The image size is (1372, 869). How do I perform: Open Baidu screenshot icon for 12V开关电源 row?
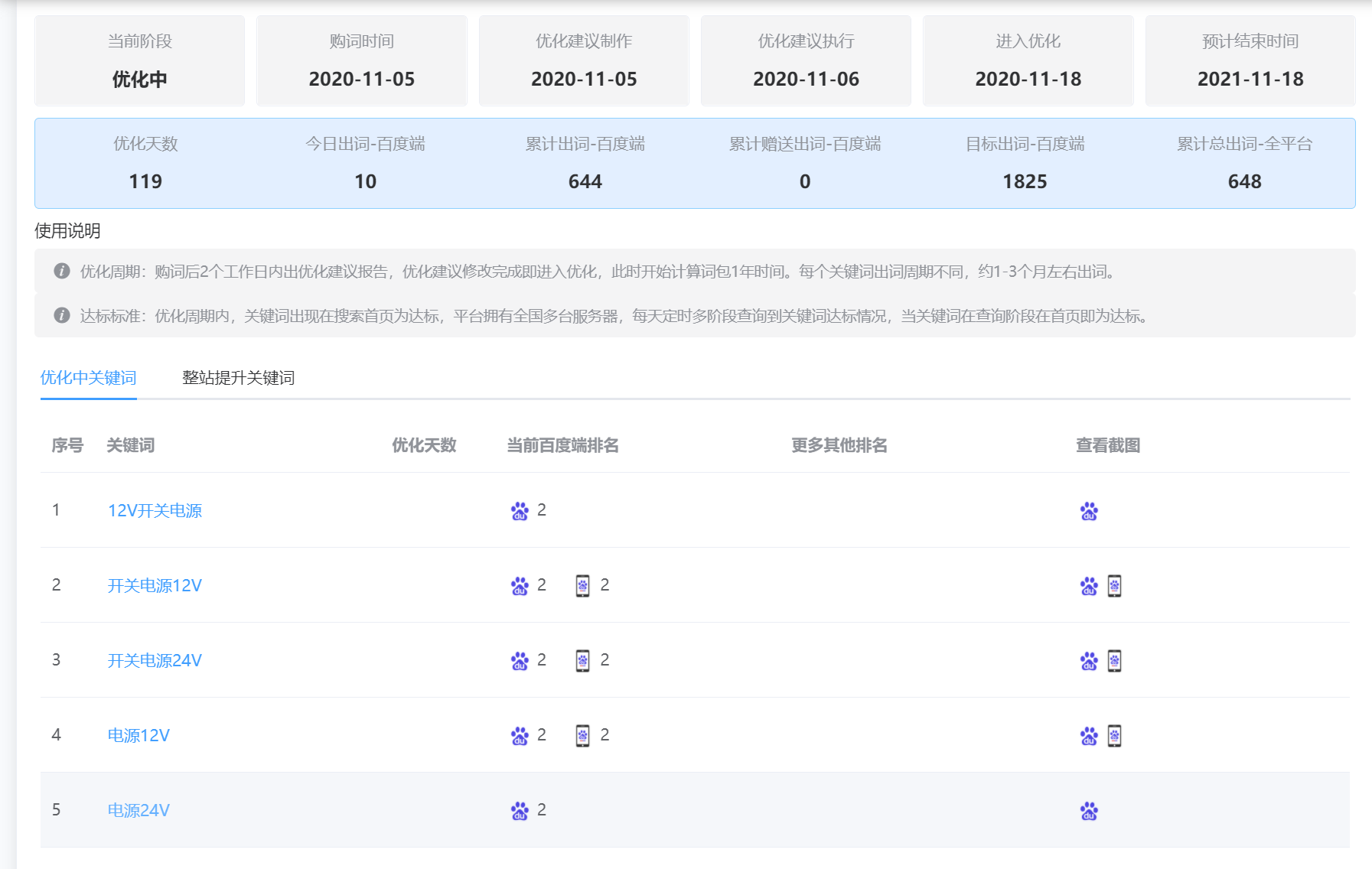(x=1089, y=511)
